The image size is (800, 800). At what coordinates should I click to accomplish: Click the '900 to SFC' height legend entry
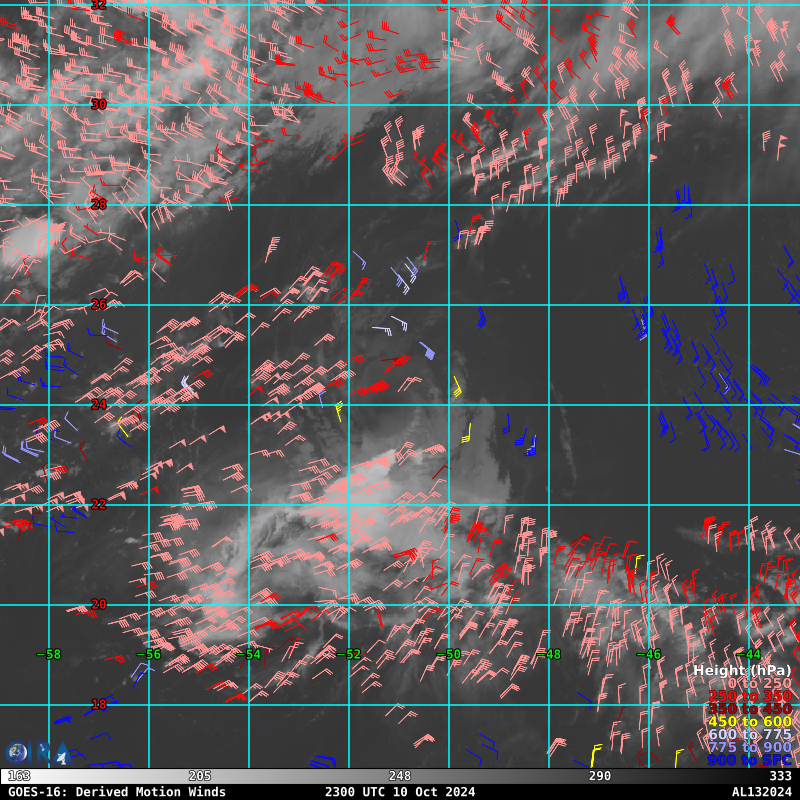pyautogui.click(x=749, y=760)
